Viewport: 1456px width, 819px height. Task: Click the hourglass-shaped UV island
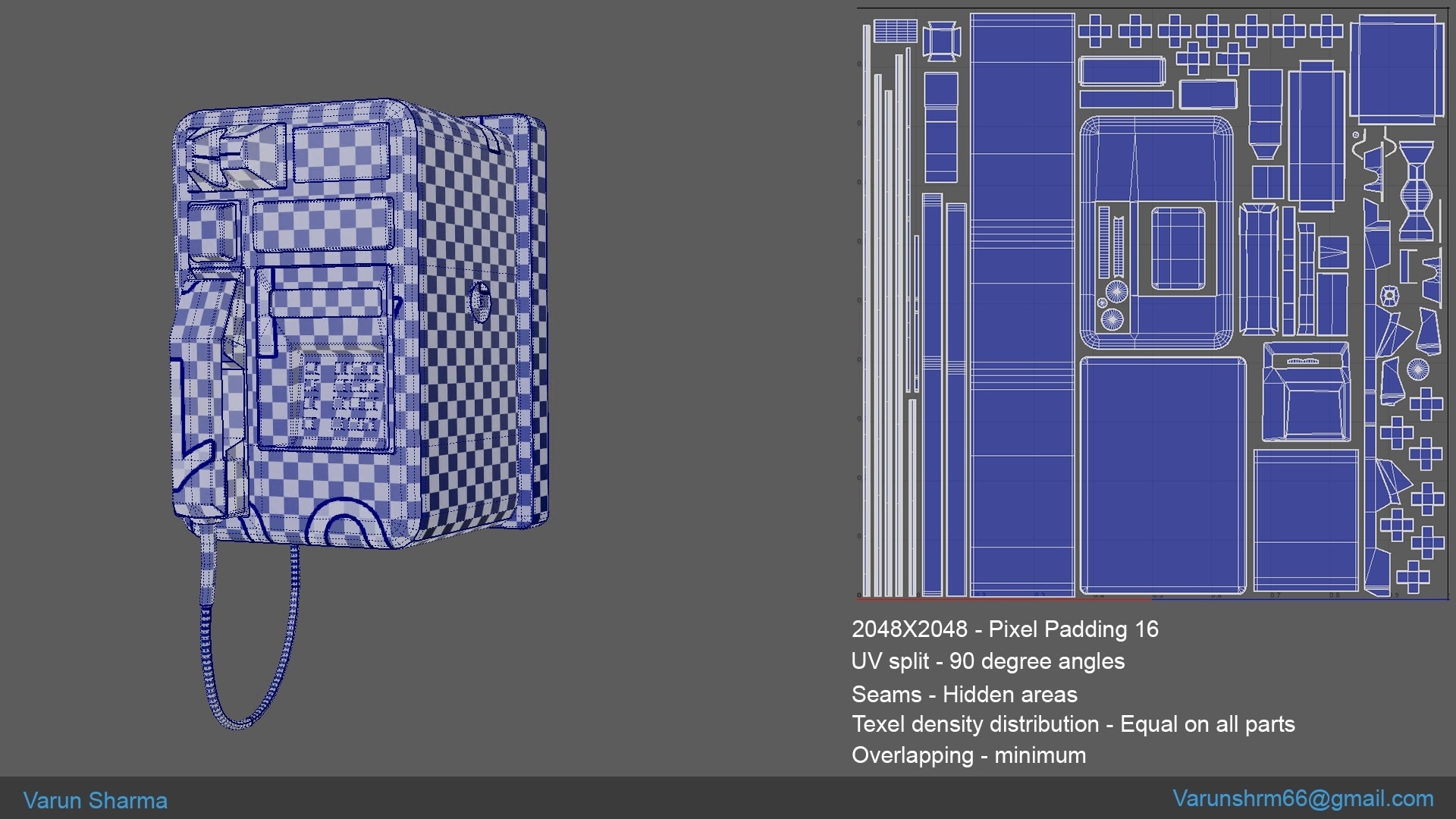[1416, 191]
